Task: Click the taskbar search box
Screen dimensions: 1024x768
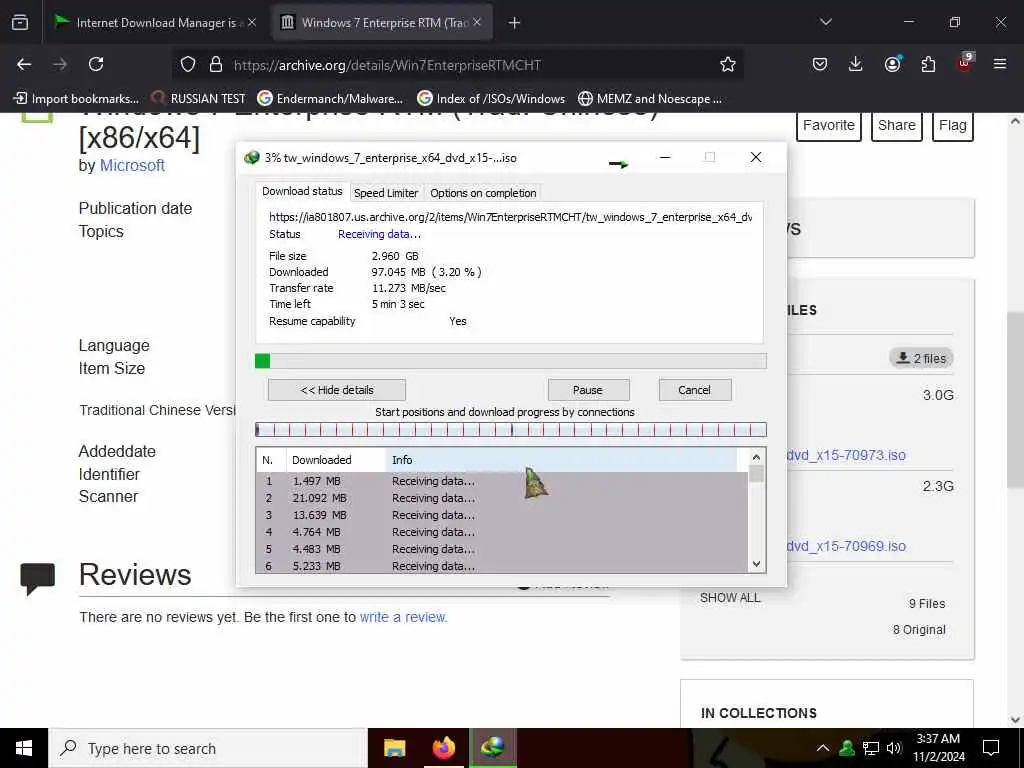Action: pos(208,748)
